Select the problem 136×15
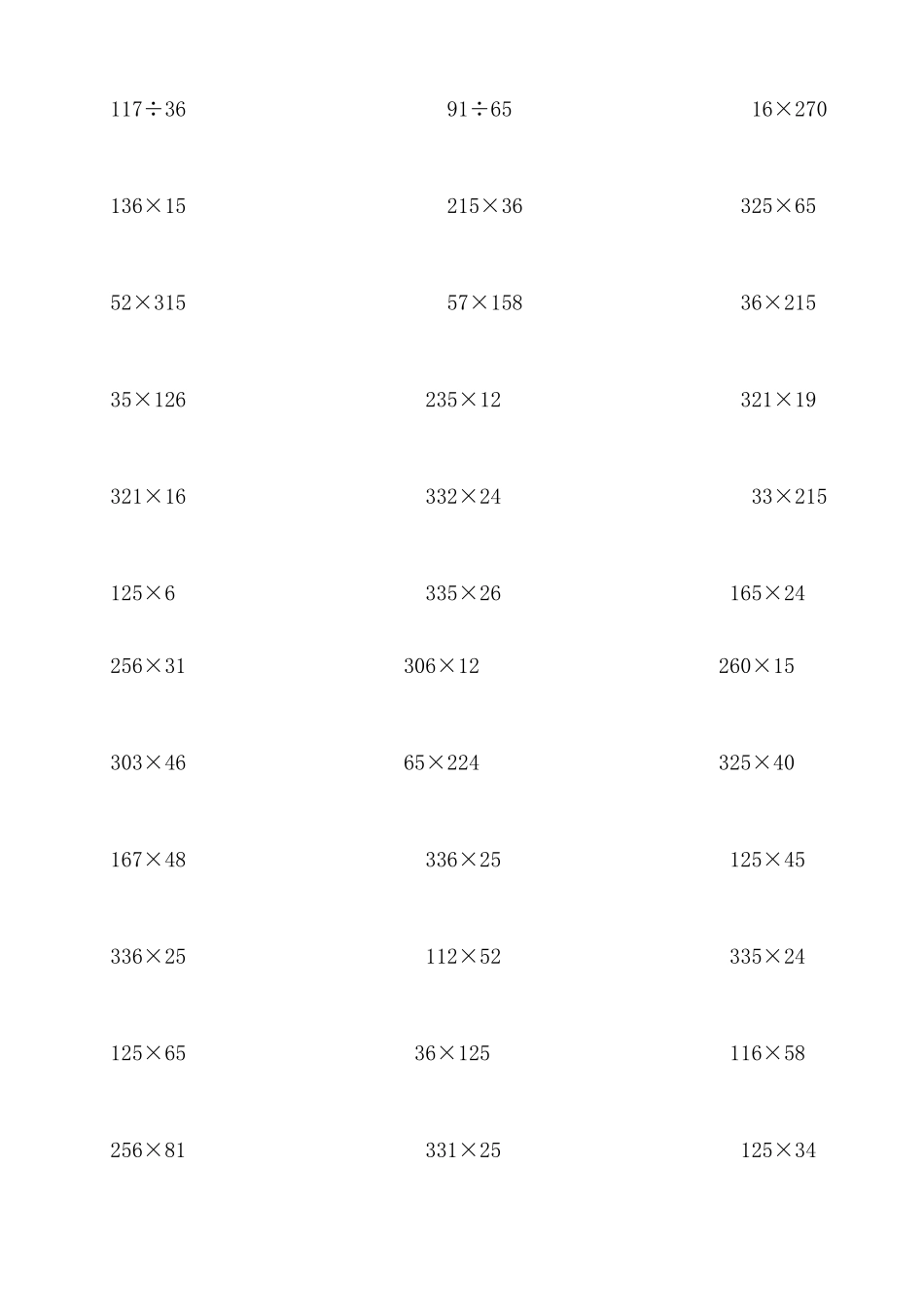The width and height of the screenshot is (924, 1307). tap(148, 206)
